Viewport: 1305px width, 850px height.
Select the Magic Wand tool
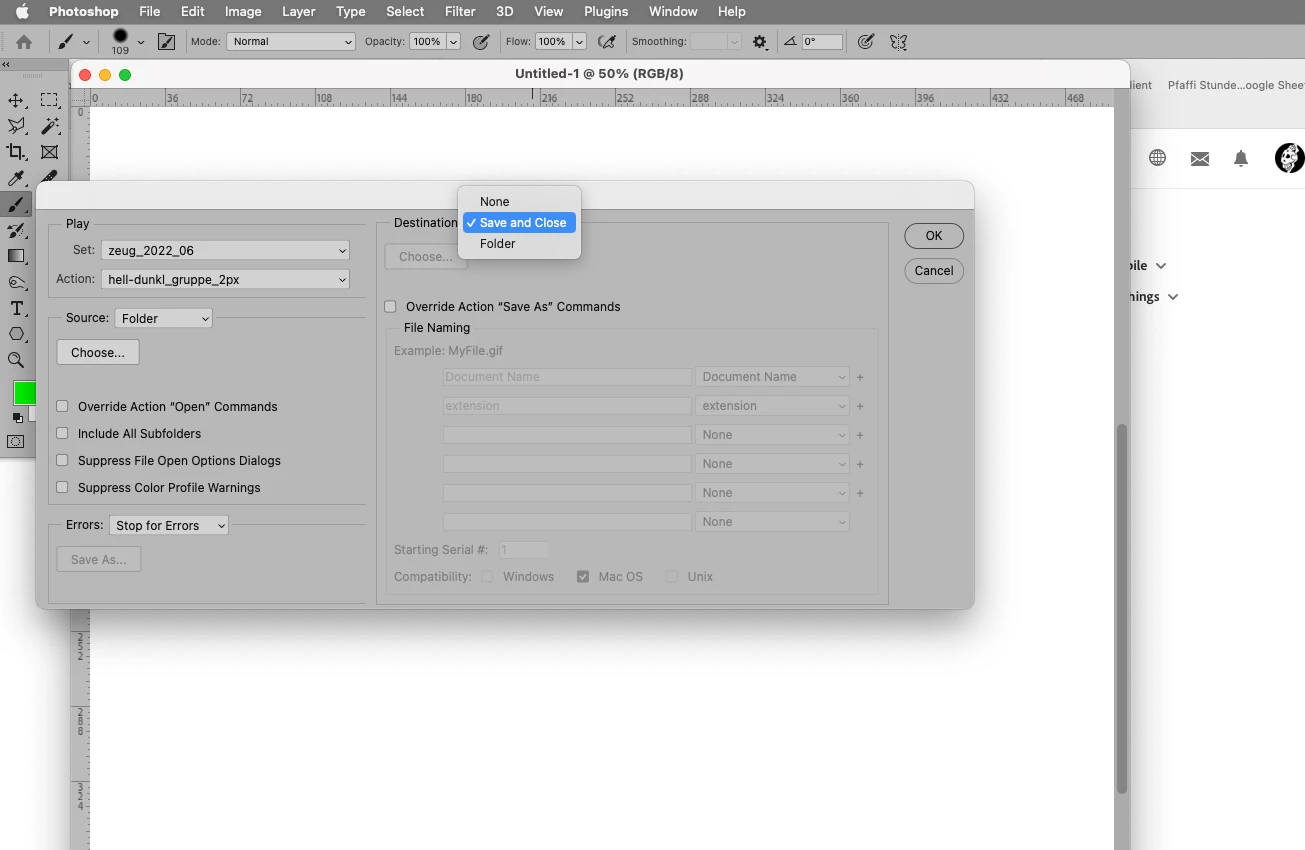coord(50,126)
